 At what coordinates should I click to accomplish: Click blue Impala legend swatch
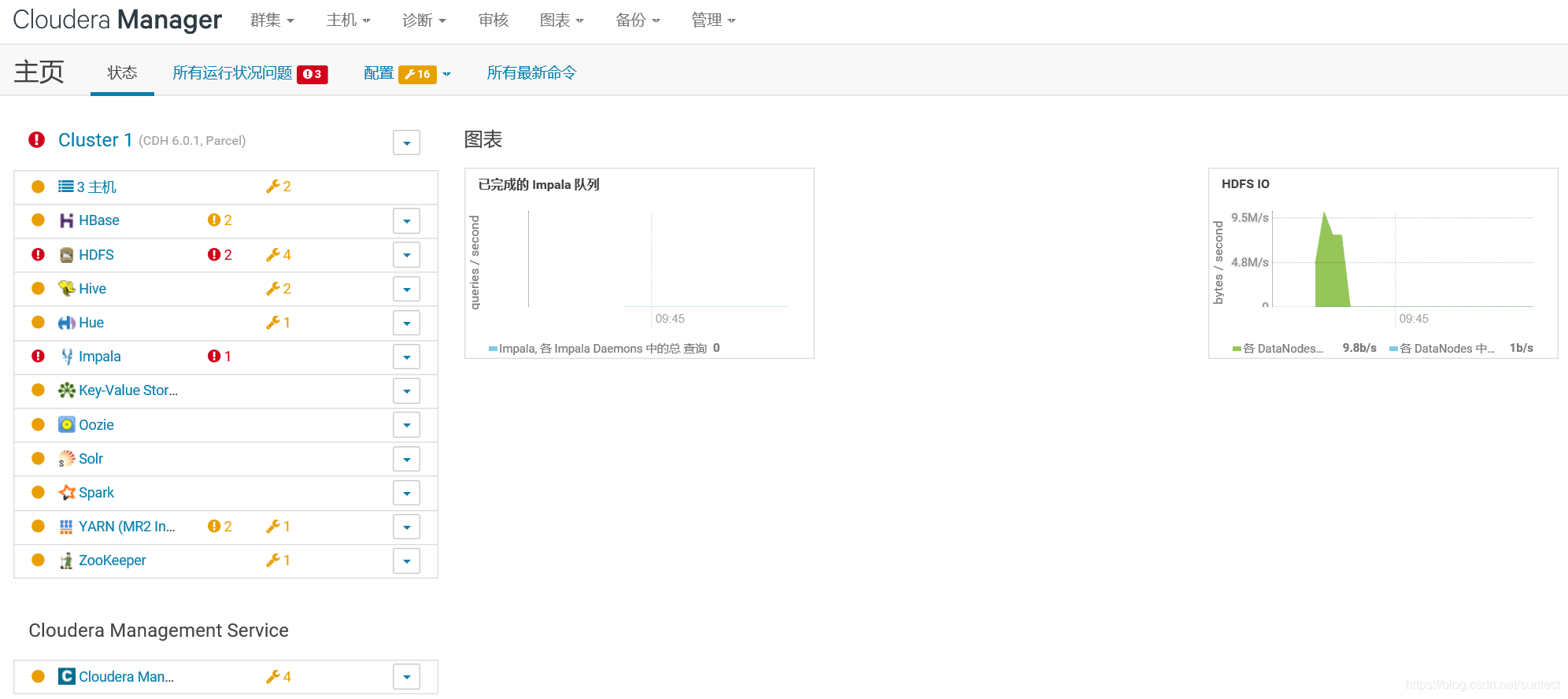click(493, 349)
